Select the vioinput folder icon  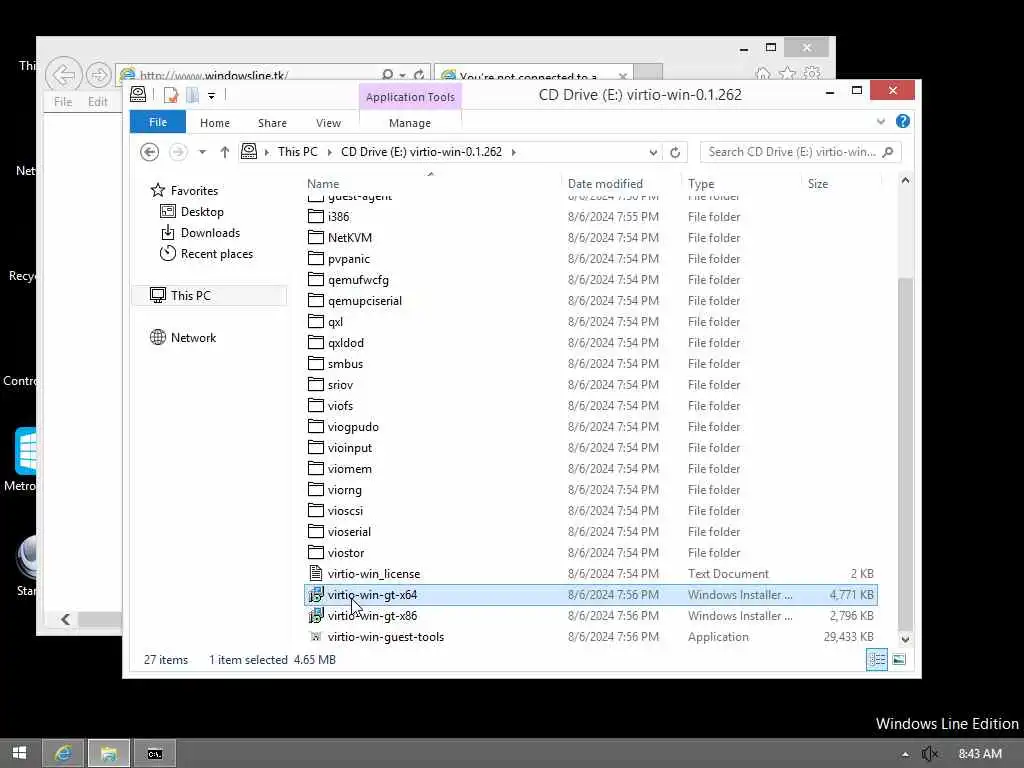click(315, 447)
